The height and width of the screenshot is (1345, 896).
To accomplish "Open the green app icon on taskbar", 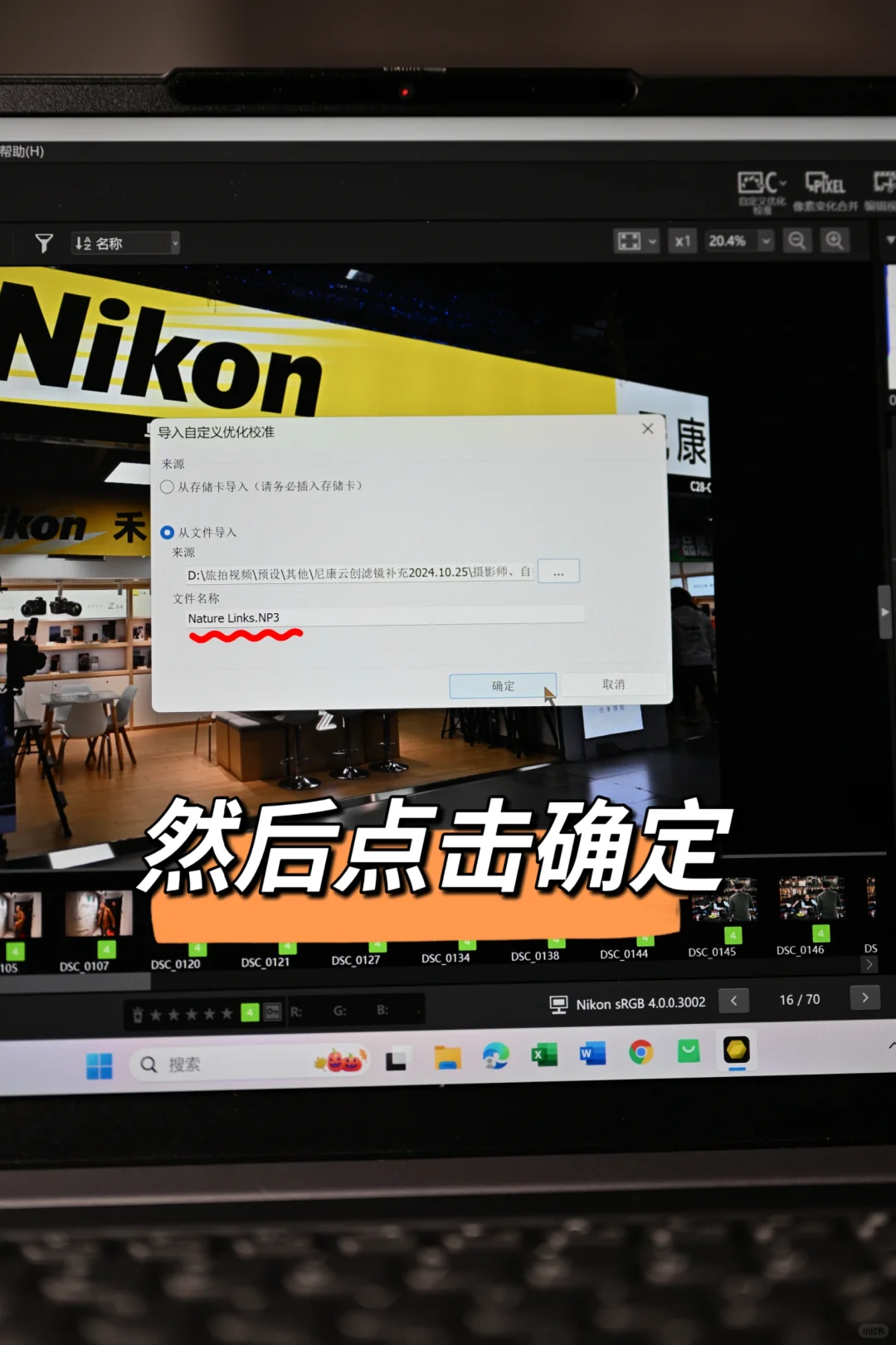I will (689, 1051).
